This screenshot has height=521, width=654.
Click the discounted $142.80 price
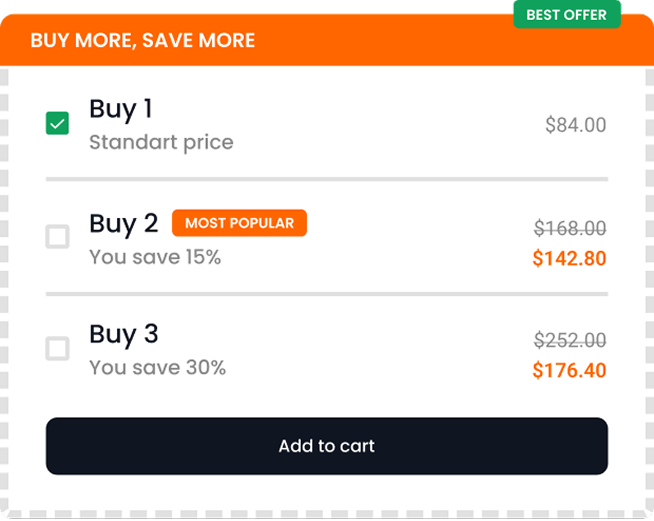point(569,258)
